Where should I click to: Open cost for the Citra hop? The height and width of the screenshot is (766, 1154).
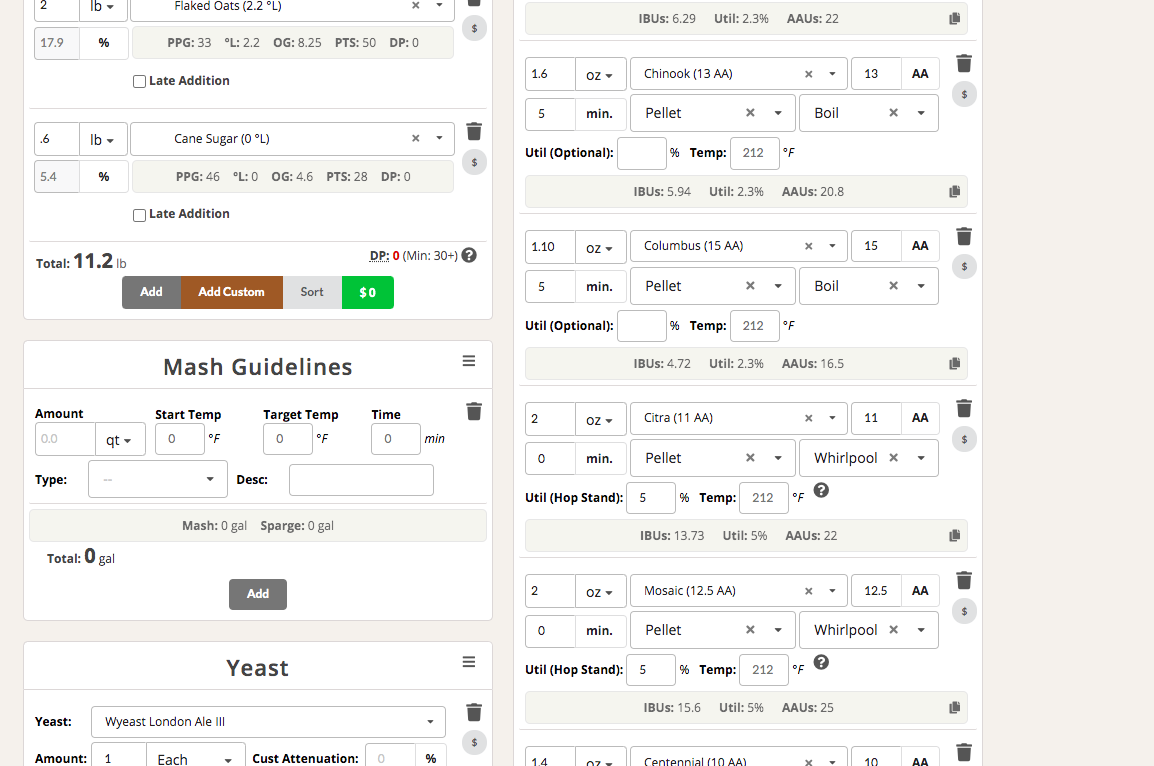coord(964,439)
